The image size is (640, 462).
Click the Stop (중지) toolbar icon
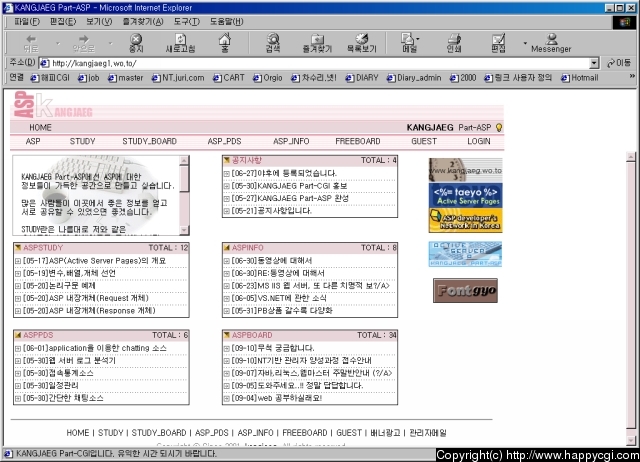[136, 43]
